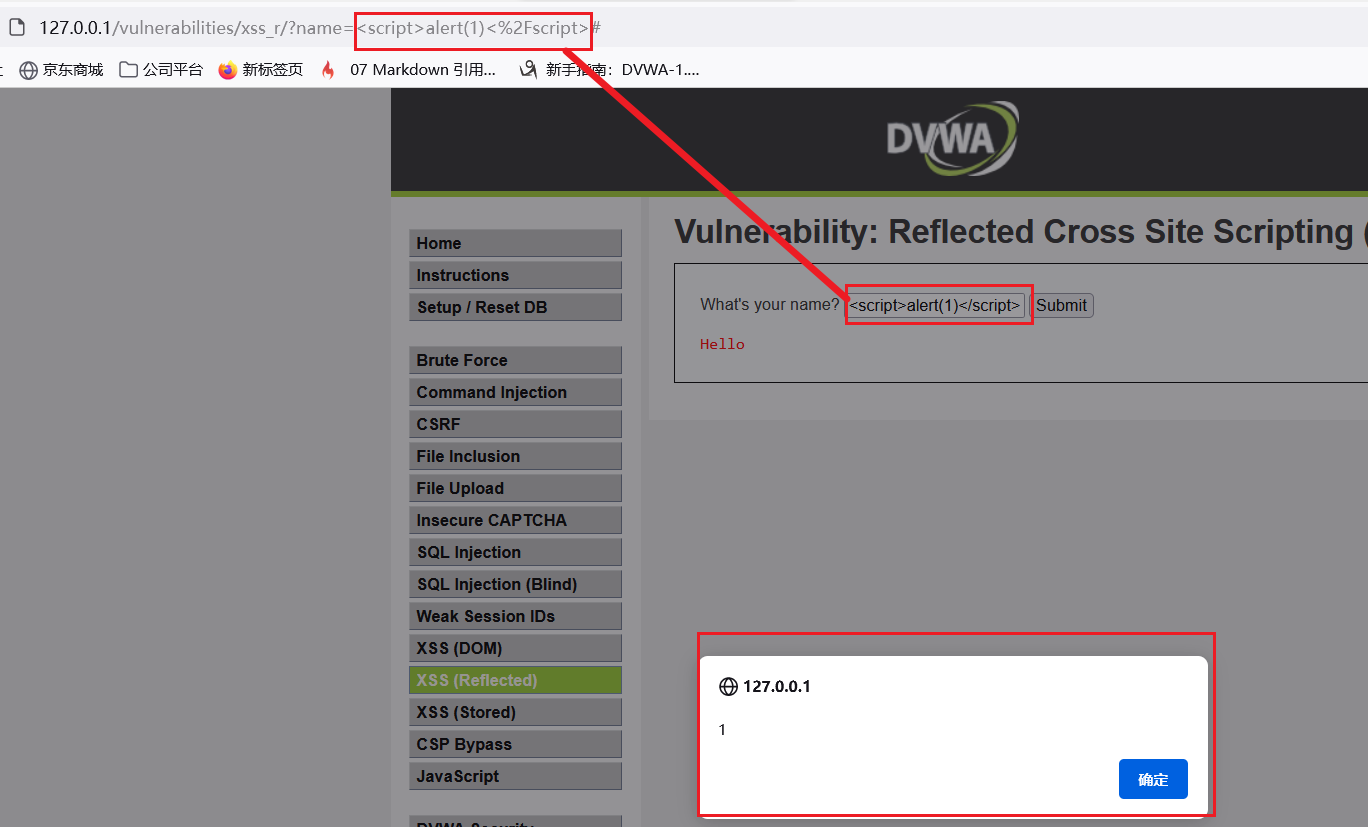1368x827 pixels.
Task: Click the Submit button
Action: click(1061, 305)
